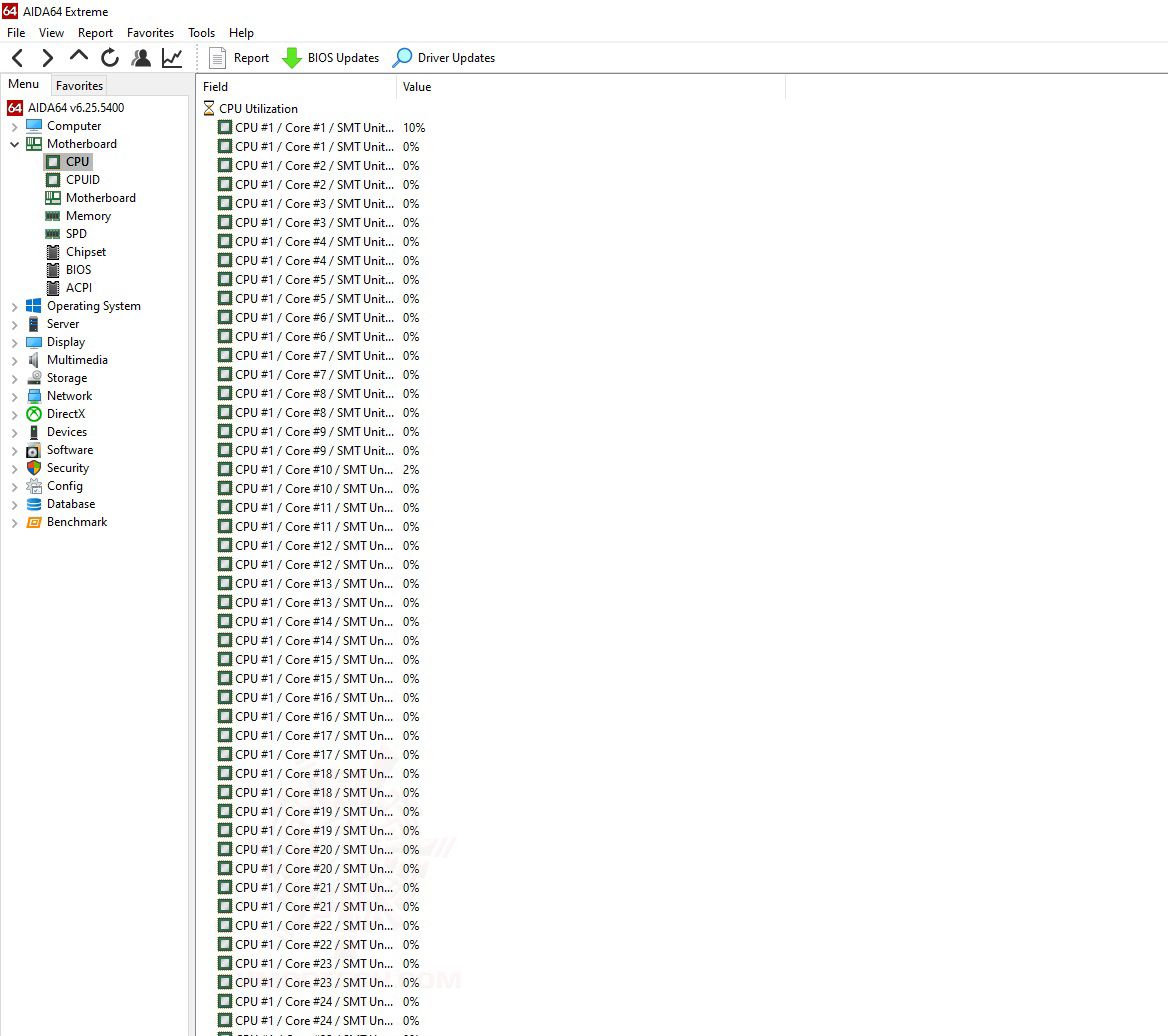The width and height of the screenshot is (1168, 1036).
Task: Select the CPUID icon in tree
Action: 53,179
